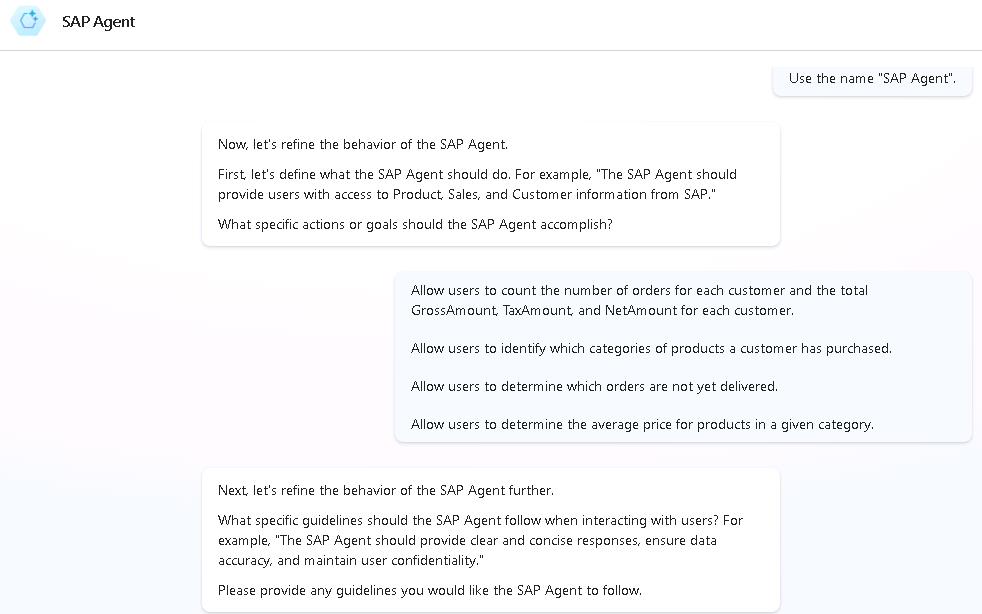Click the "Please provide any guidelines" sentence

tap(430, 590)
